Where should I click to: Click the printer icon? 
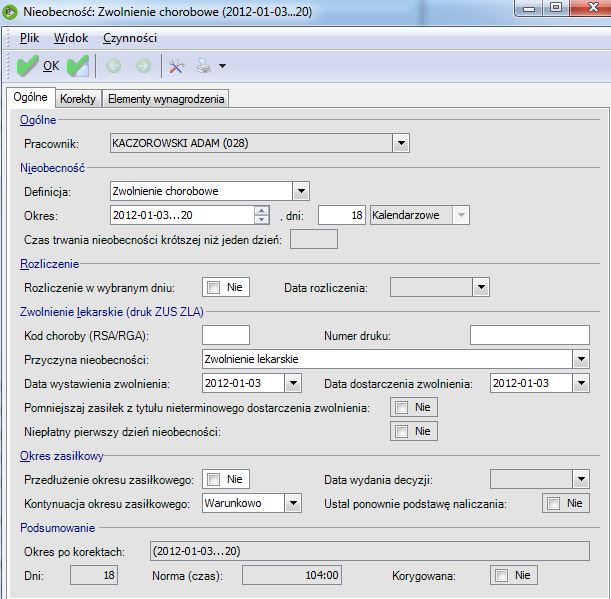pyautogui.click(x=204, y=66)
